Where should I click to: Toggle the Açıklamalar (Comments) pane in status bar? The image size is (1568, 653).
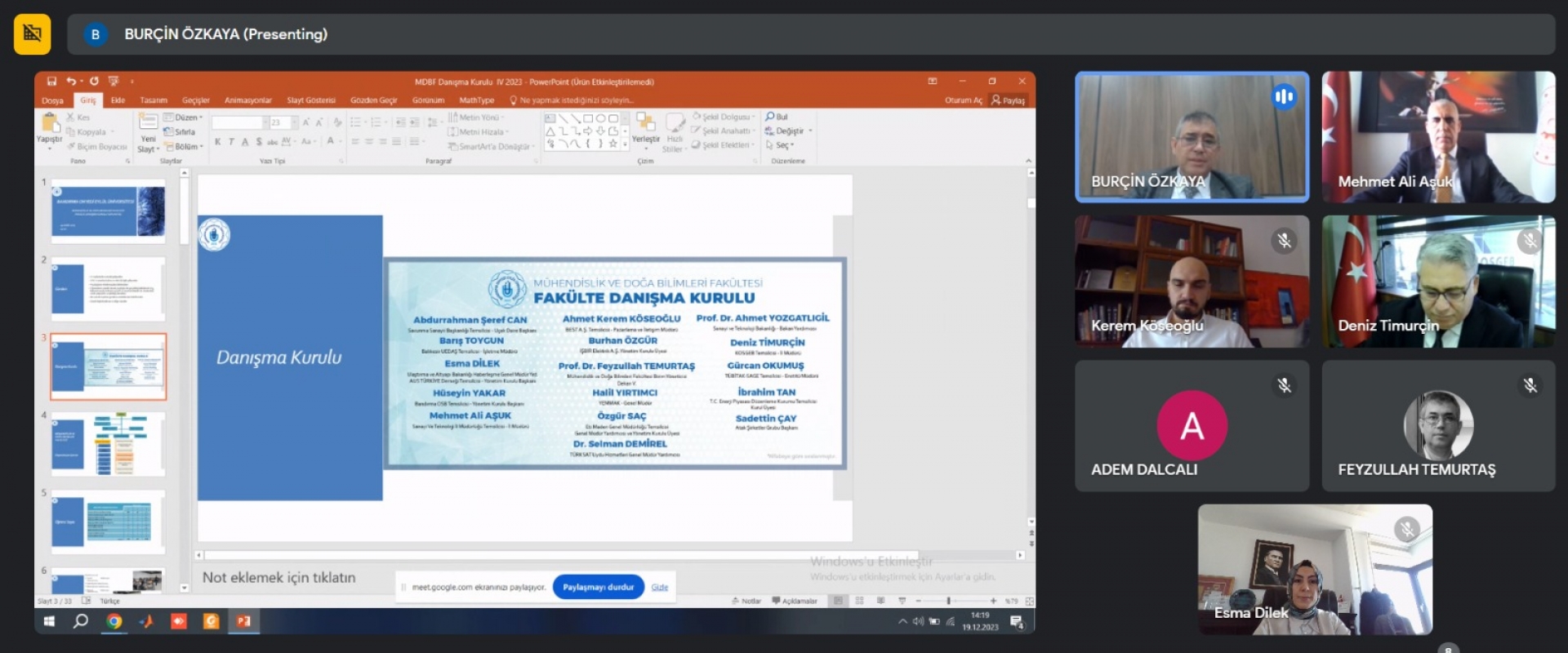click(x=795, y=601)
